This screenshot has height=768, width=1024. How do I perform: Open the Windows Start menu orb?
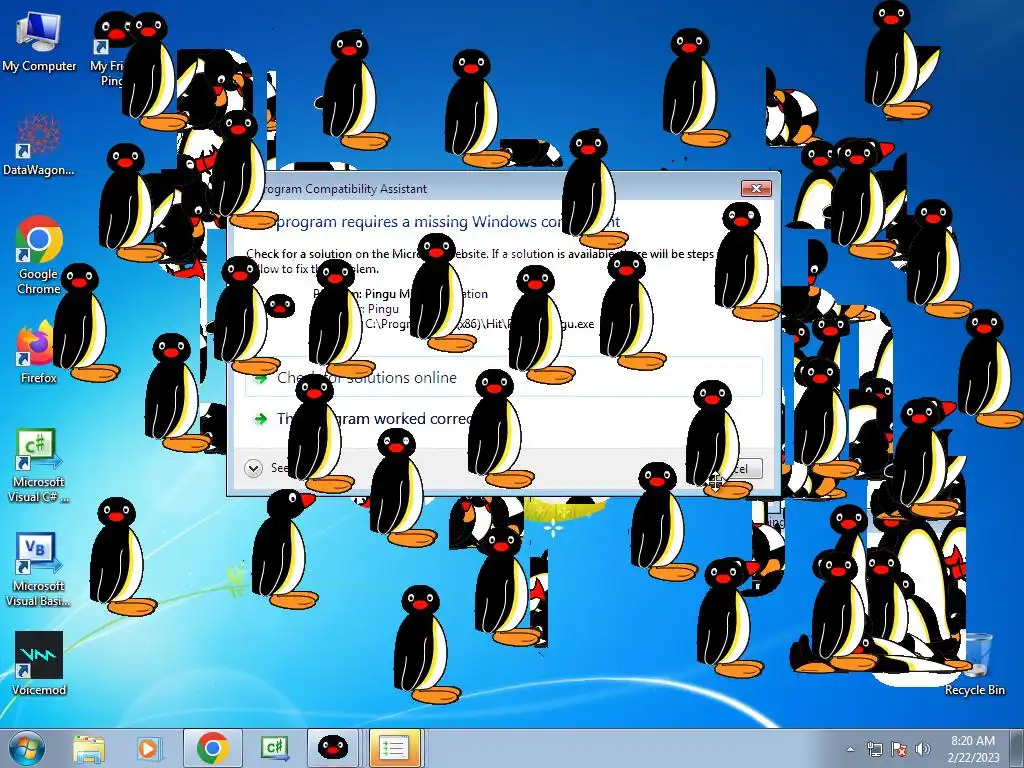click(27, 748)
